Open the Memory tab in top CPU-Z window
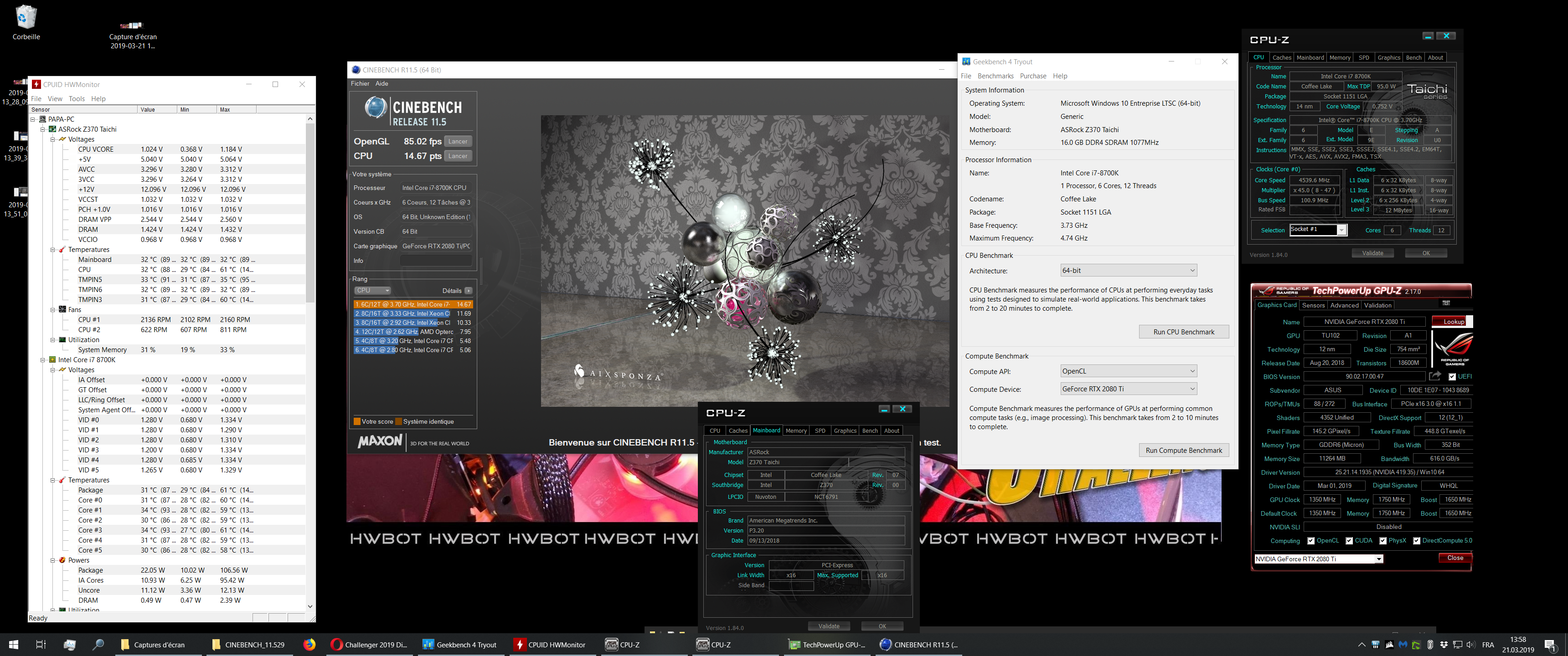The height and width of the screenshot is (656, 1568). coord(1339,58)
